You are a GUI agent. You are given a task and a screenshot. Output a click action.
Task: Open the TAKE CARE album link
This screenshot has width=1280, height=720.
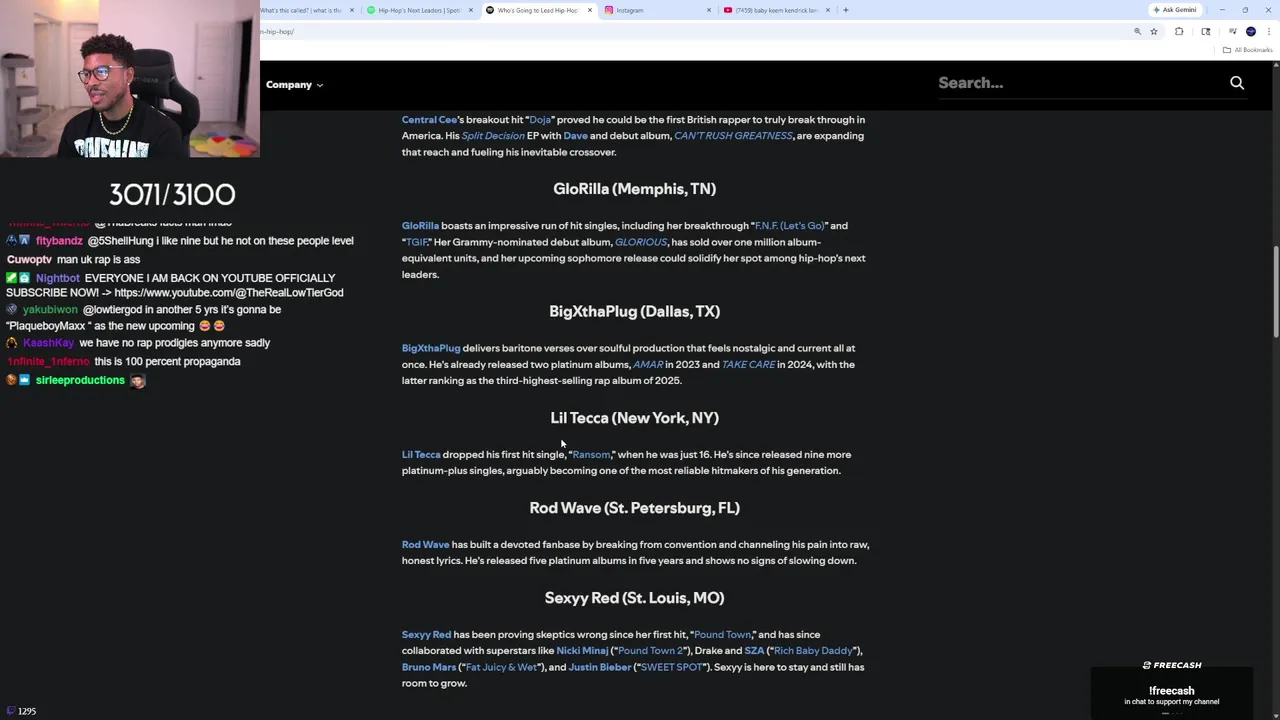[x=748, y=365]
